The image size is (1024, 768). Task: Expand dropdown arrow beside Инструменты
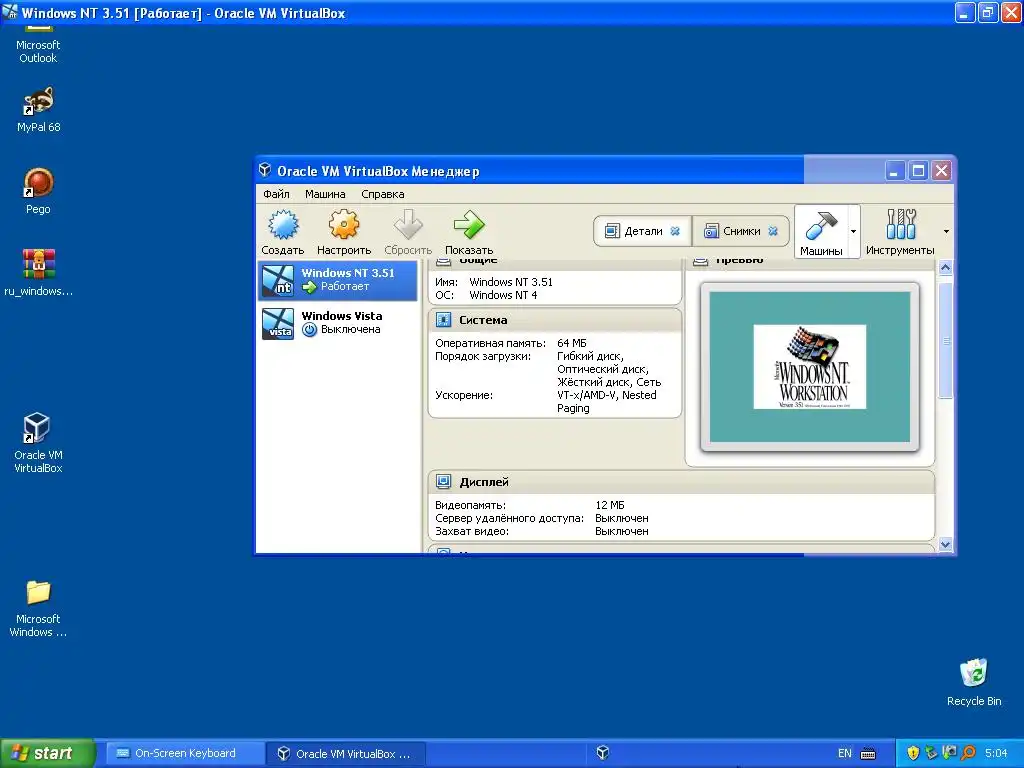click(x=946, y=231)
